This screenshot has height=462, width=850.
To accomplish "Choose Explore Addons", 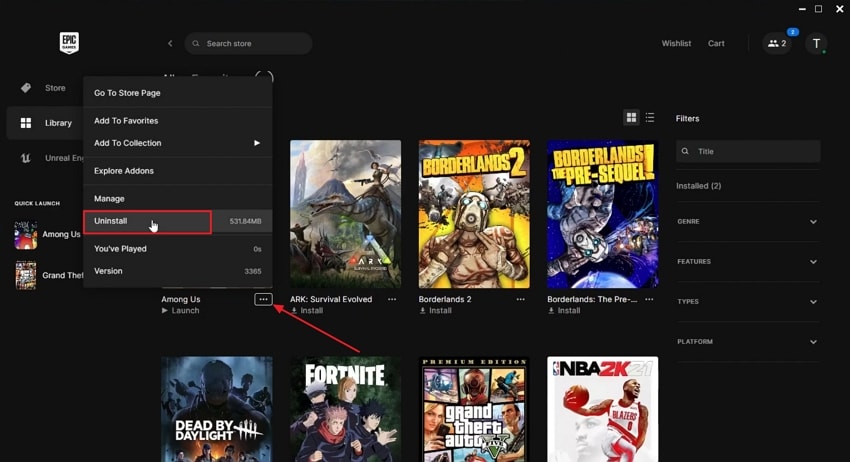I will tap(178, 171).
